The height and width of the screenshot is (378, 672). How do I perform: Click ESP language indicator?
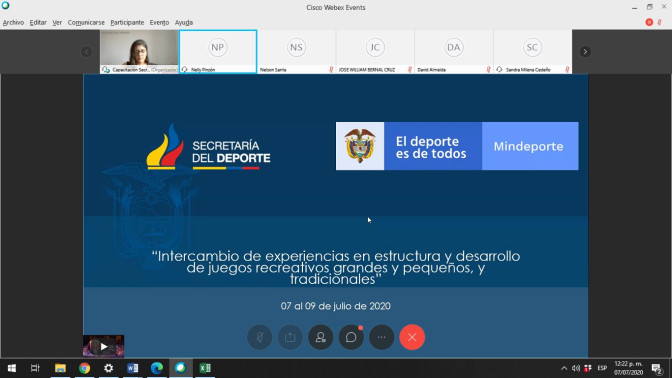602,368
